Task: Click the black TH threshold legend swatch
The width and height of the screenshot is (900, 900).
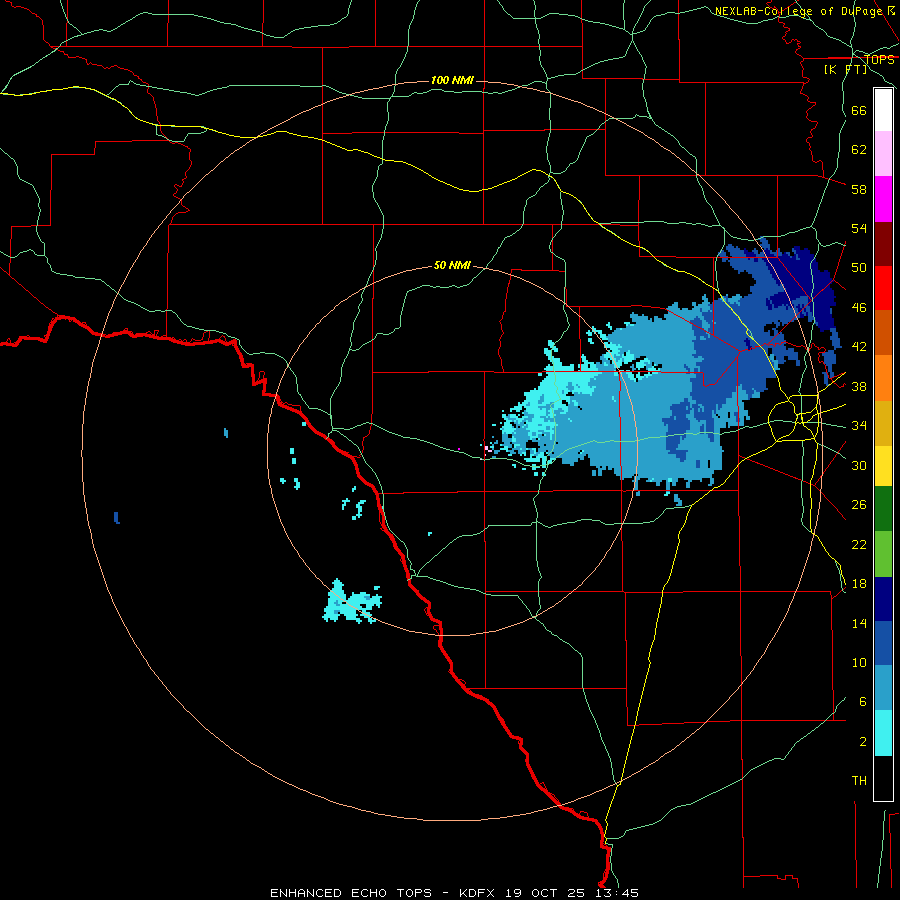Action: pyautogui.click(x=883, y=778)
